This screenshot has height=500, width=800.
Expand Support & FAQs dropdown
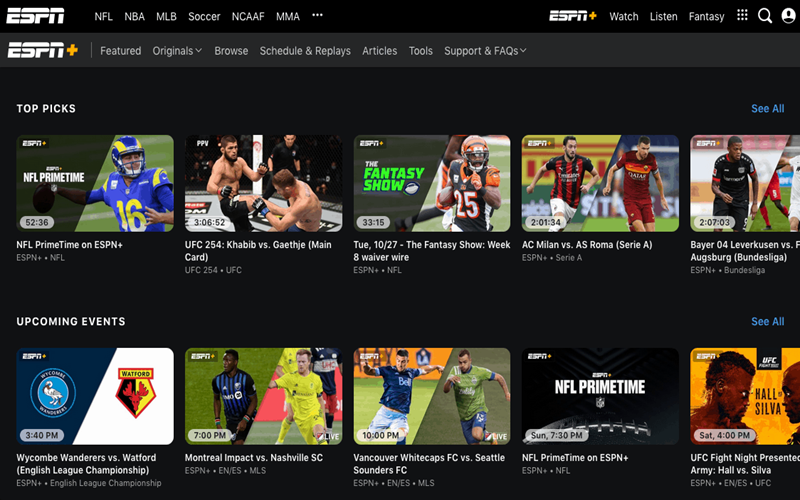pos(485,51)
